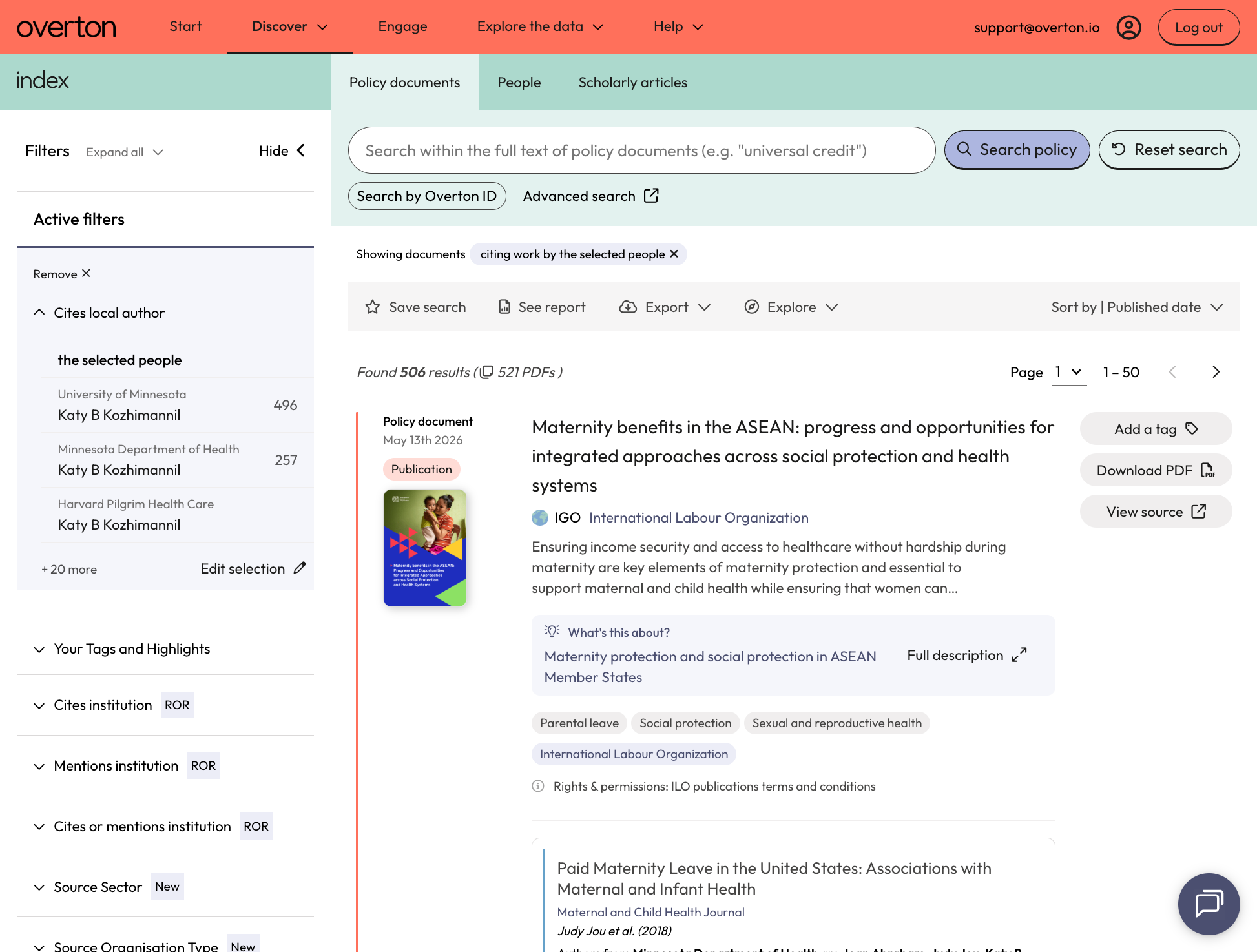Click the See report document icon
Viewport: 1257px width, 952px height.
click(x=504, y=307)
